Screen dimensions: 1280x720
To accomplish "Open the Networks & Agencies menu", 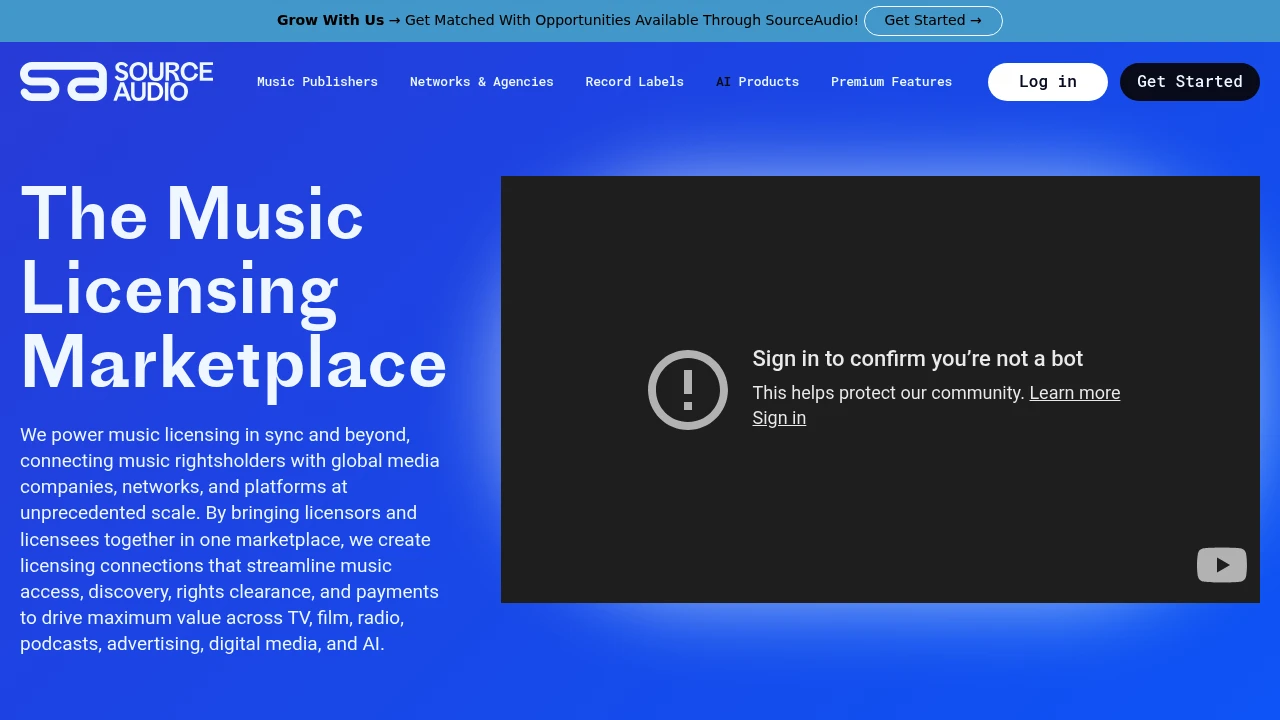I will coord(481,82).
